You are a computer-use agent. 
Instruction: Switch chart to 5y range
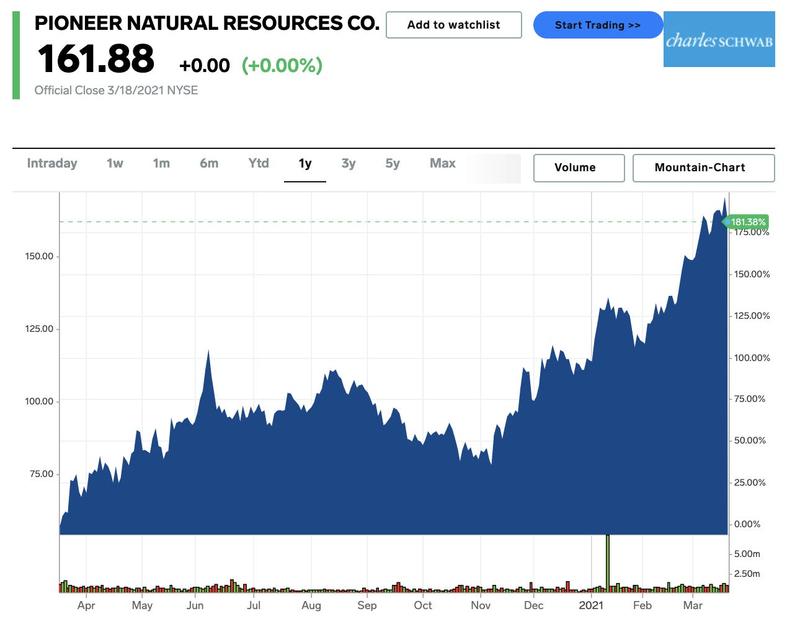click(x=392, y=163)
